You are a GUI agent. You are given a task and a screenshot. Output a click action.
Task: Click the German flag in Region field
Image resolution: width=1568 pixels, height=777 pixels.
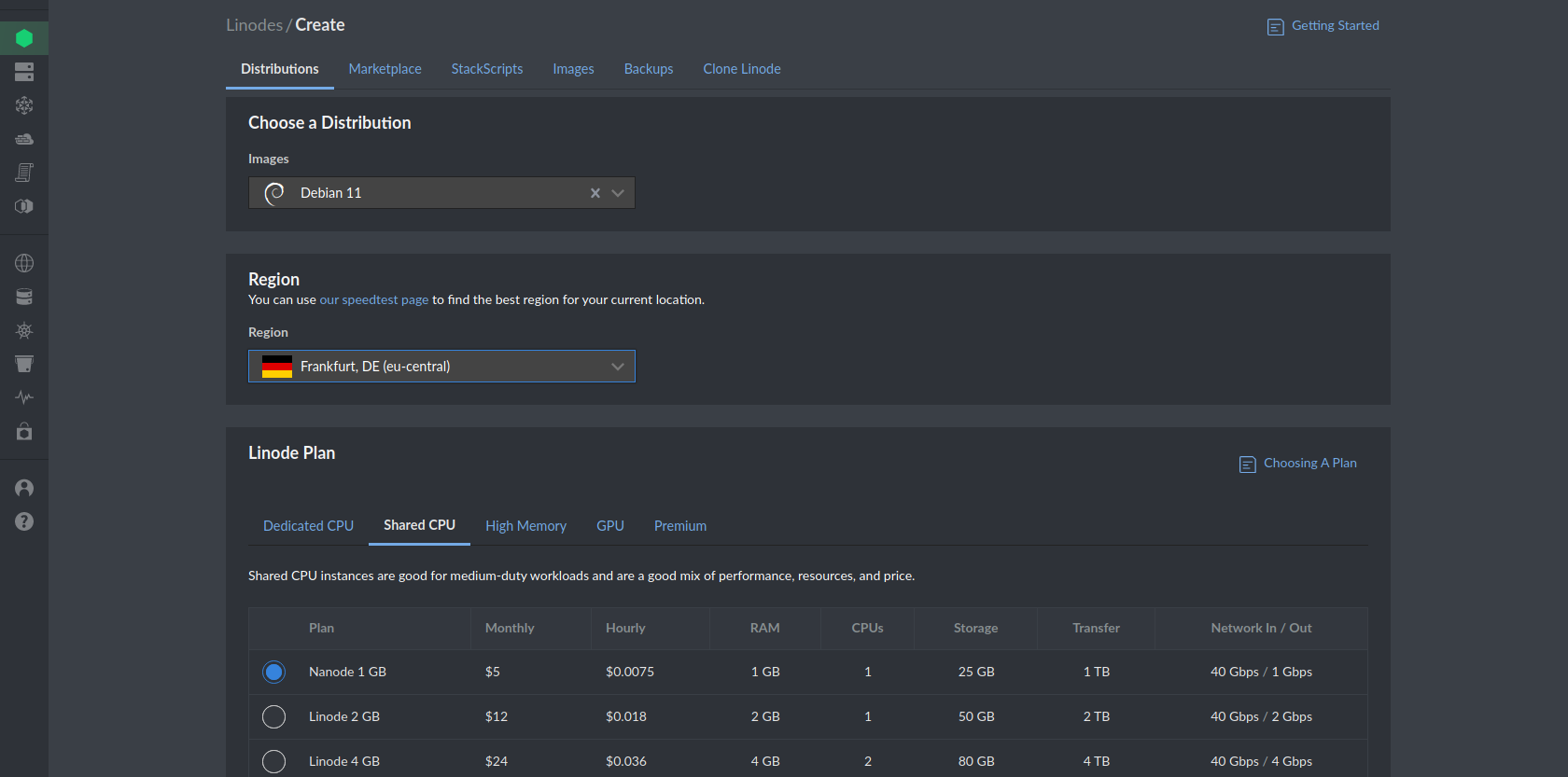point(277,367)
